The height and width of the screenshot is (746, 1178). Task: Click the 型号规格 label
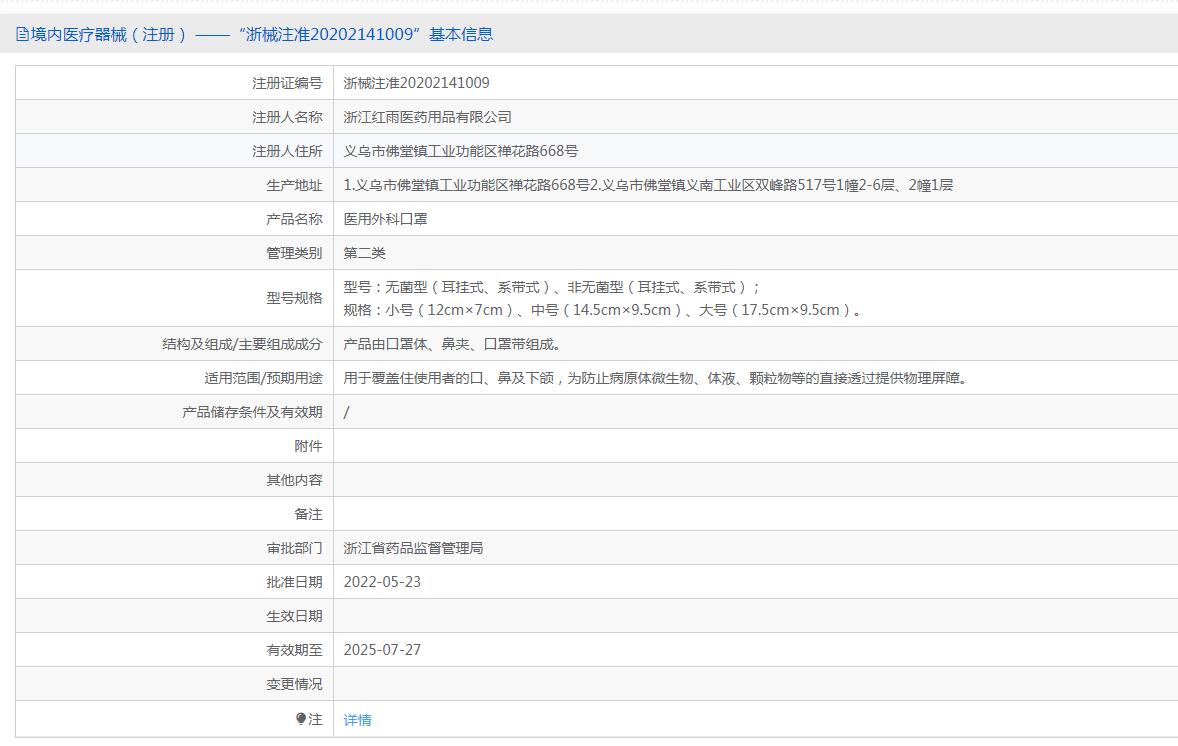coord(294,298)
